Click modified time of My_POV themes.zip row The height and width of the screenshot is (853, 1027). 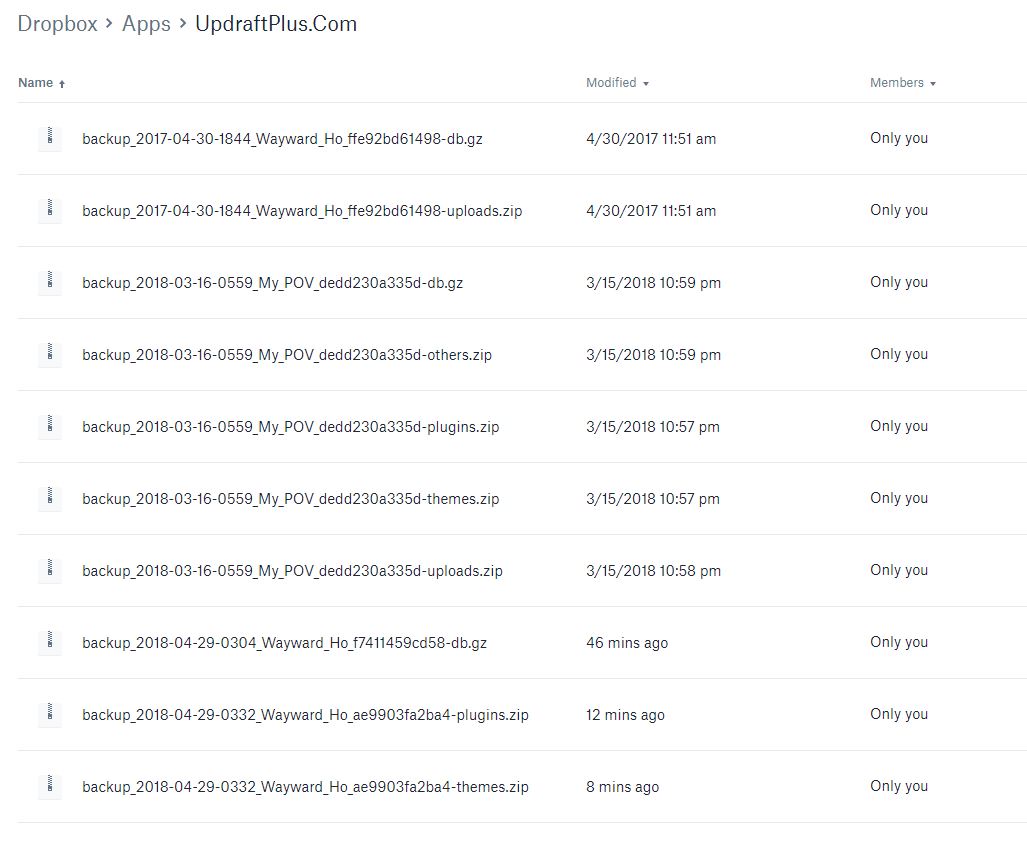click(x=653, y=499)
